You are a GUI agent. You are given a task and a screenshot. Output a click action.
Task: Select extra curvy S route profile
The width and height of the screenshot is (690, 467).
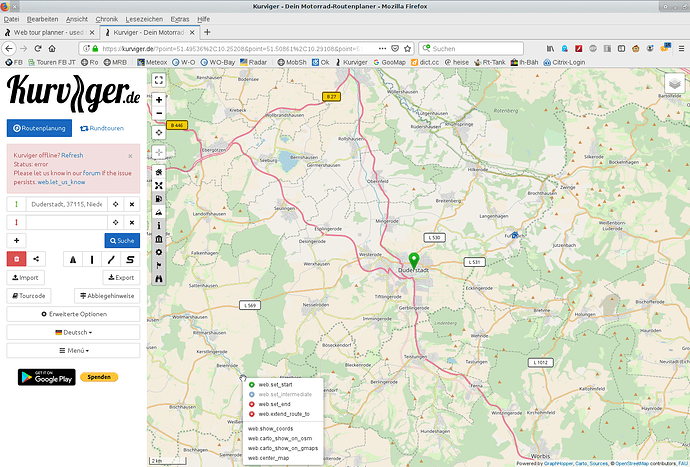pyautogui.click(x=130, y=259)
